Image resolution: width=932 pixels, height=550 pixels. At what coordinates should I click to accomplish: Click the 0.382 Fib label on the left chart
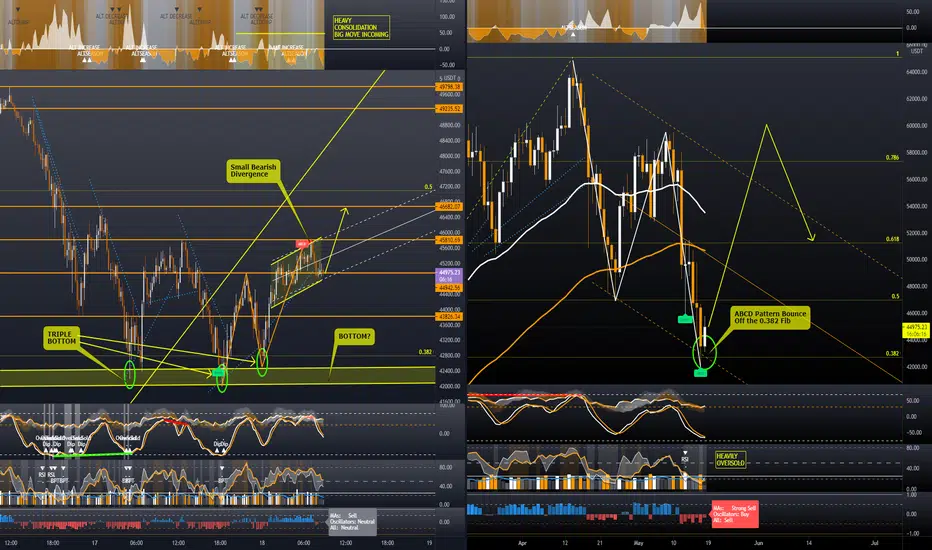(425, 352)
